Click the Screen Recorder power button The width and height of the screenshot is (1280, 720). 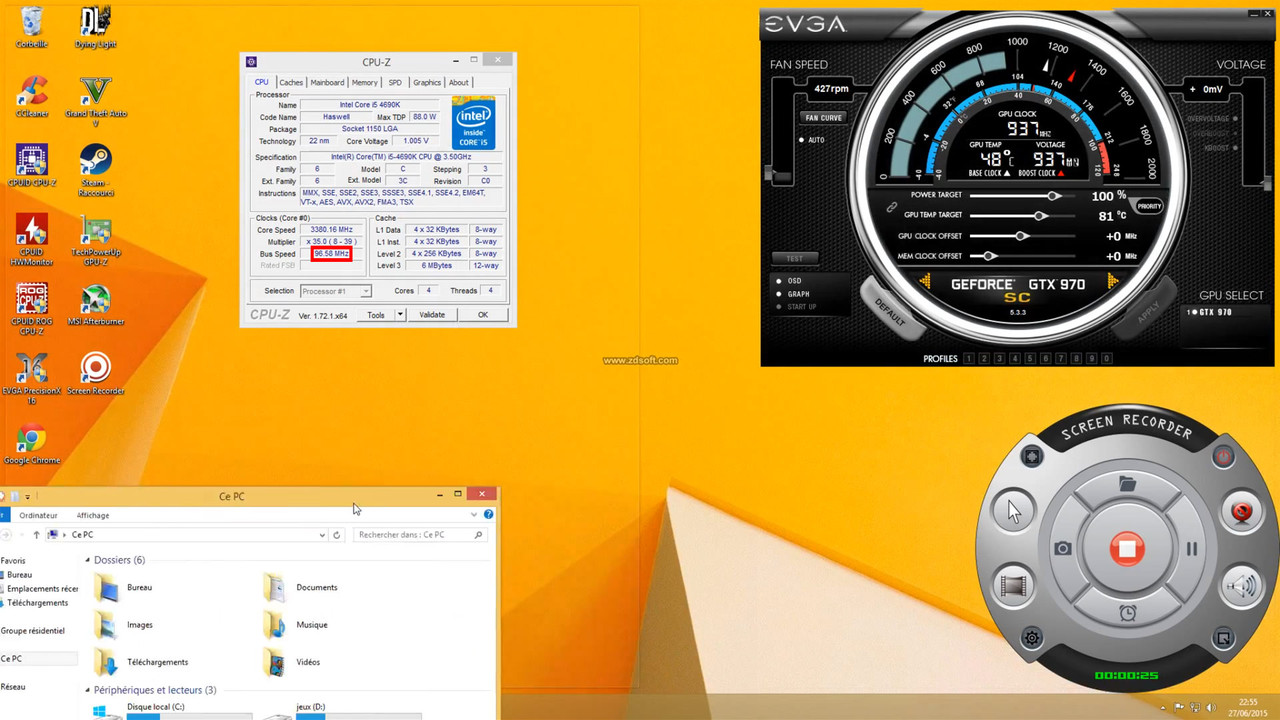(x=1223, y=457)
